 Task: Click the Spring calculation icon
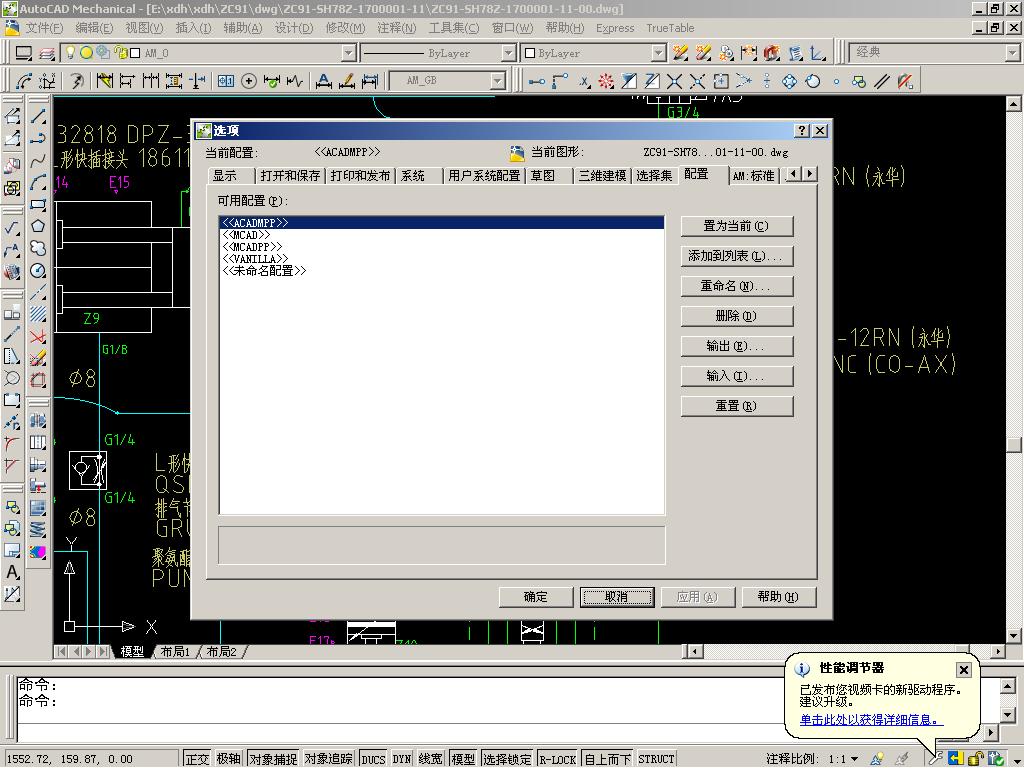[38, 530]
